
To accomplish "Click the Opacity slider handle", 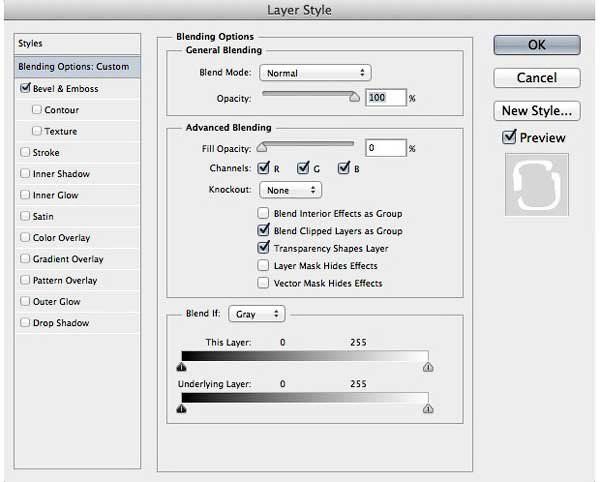I will [x=354, y=99].
